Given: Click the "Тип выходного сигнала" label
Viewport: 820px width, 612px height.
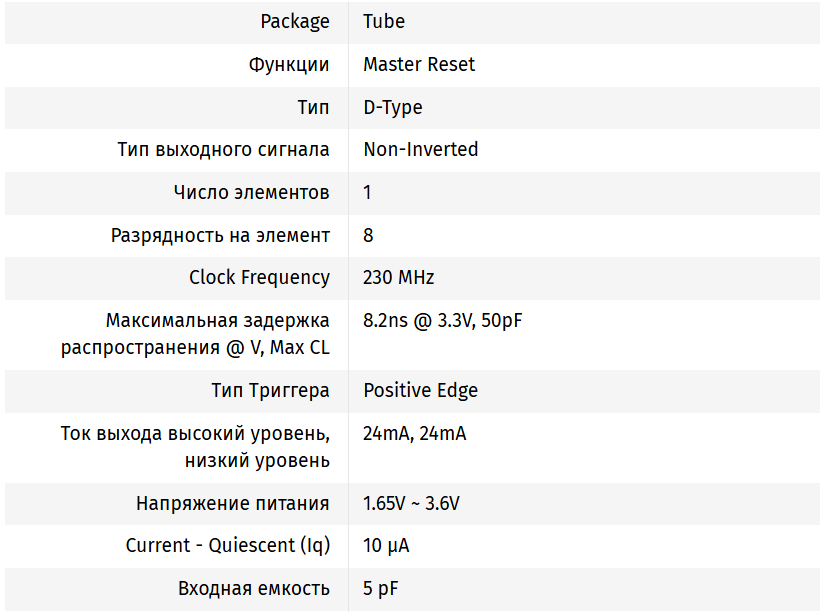Looking at the screenshot, I should pyautogui.click(x=223, y=149).
